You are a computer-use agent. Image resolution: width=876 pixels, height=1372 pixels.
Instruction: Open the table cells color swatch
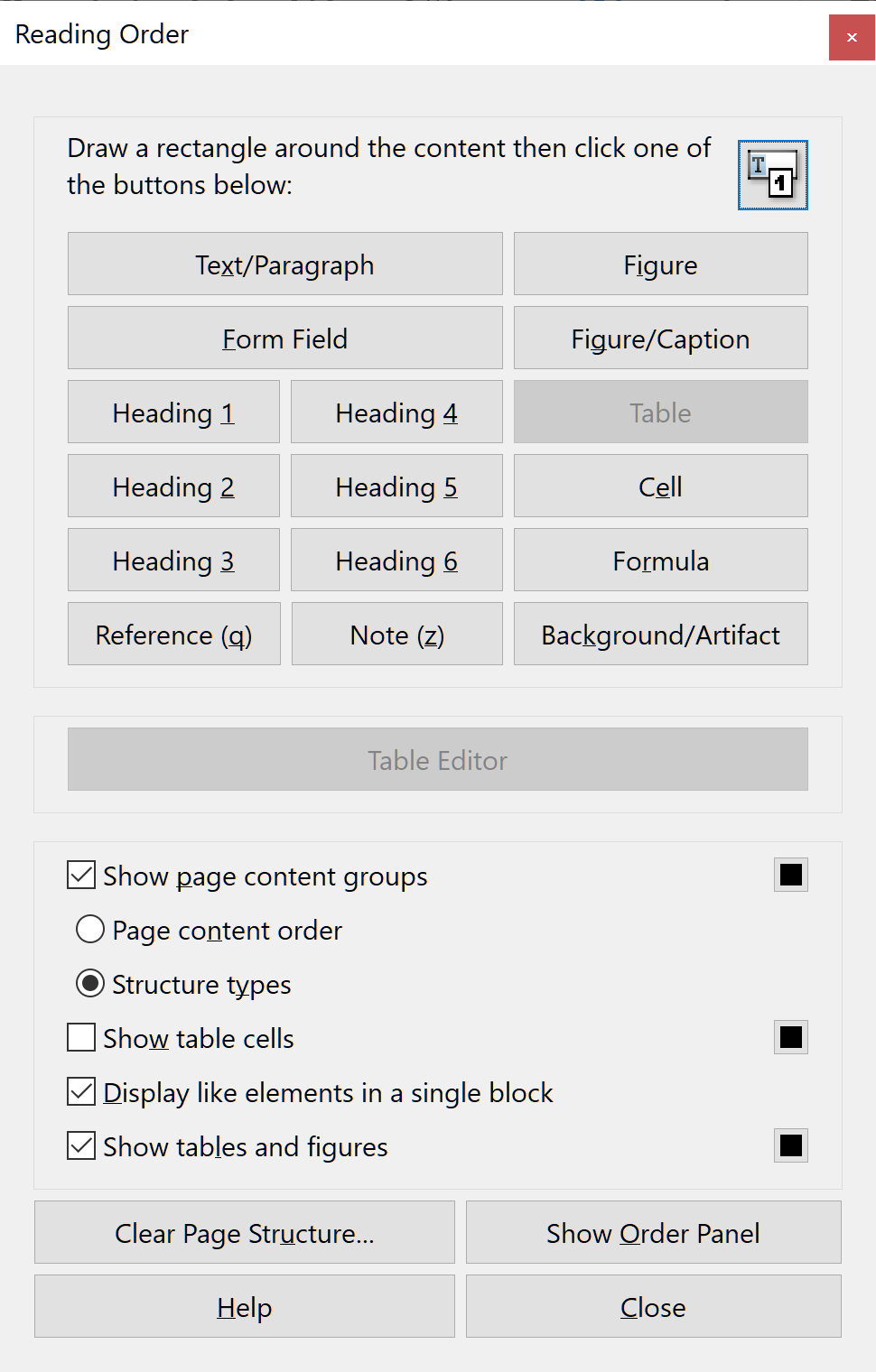(790, 1038)
